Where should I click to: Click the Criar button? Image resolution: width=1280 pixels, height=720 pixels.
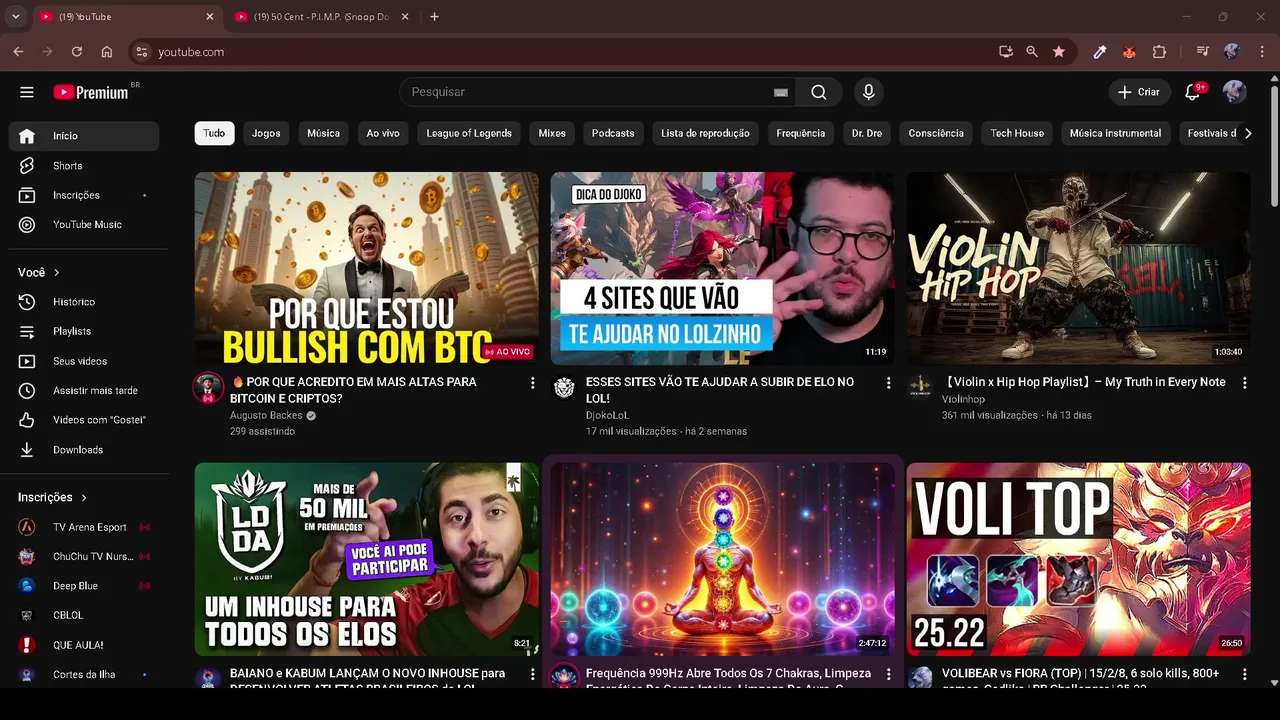click(x=1139, y=92)
